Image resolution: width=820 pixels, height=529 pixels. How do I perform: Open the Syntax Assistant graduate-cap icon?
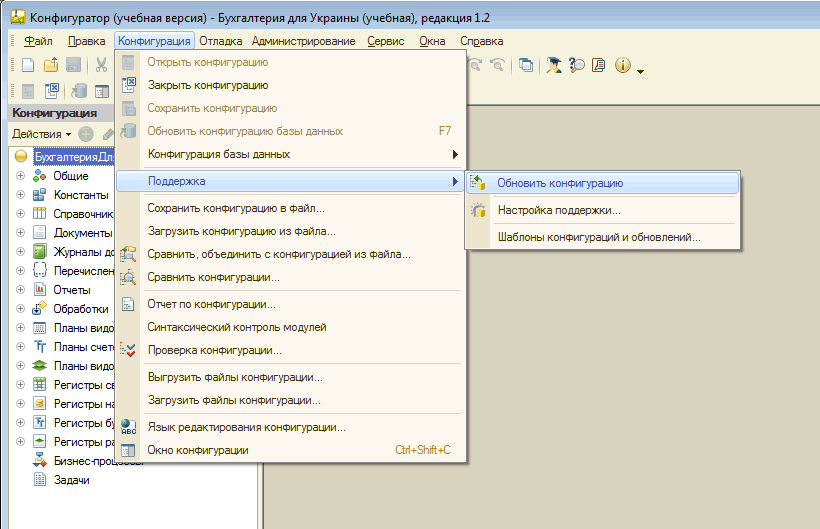[x=553, y=65]
